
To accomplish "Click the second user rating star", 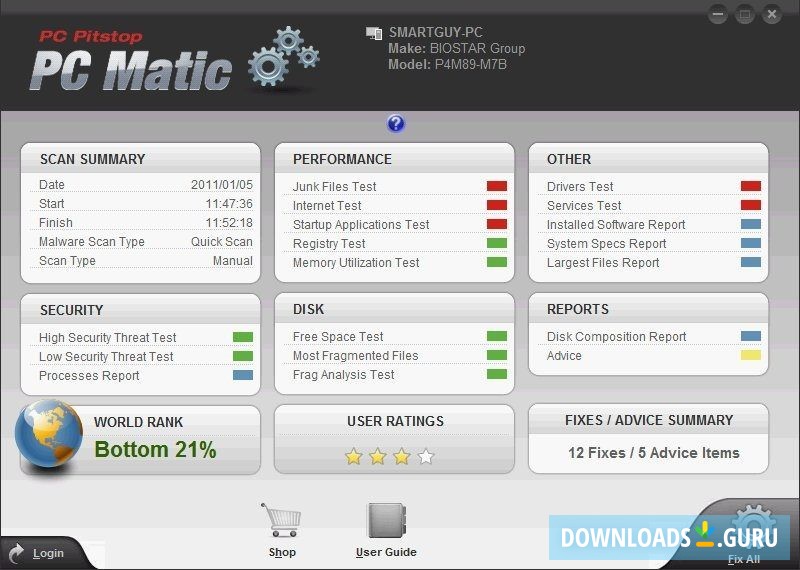I will click(378, 456).
